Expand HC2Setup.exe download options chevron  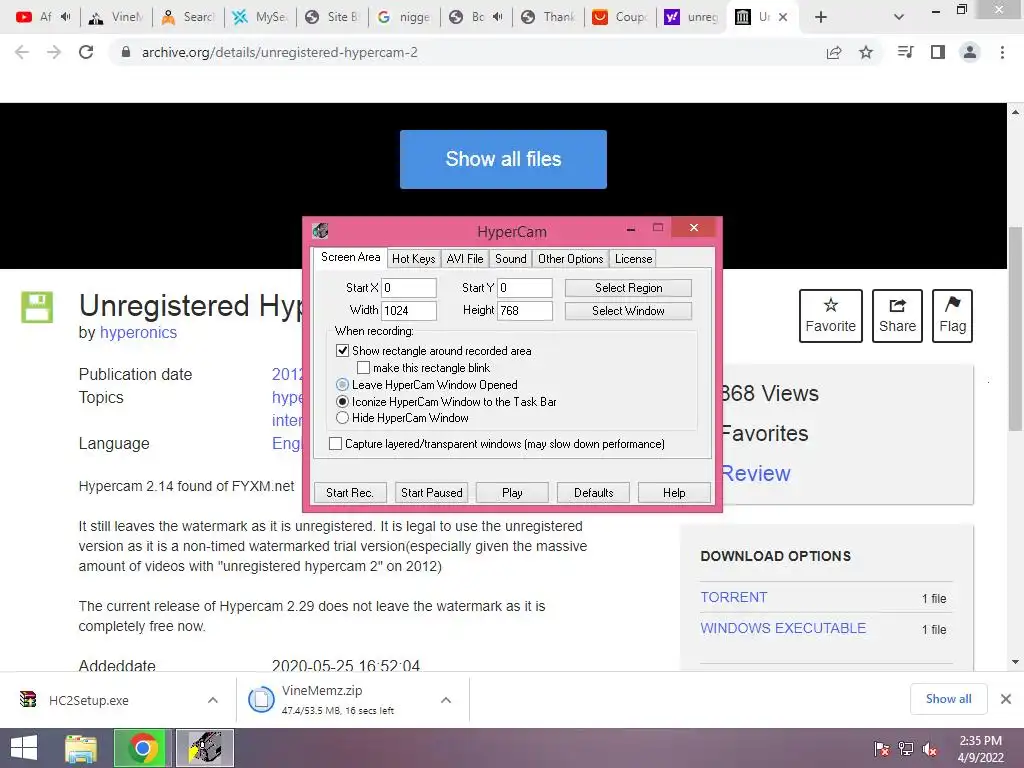pos(213,700)
